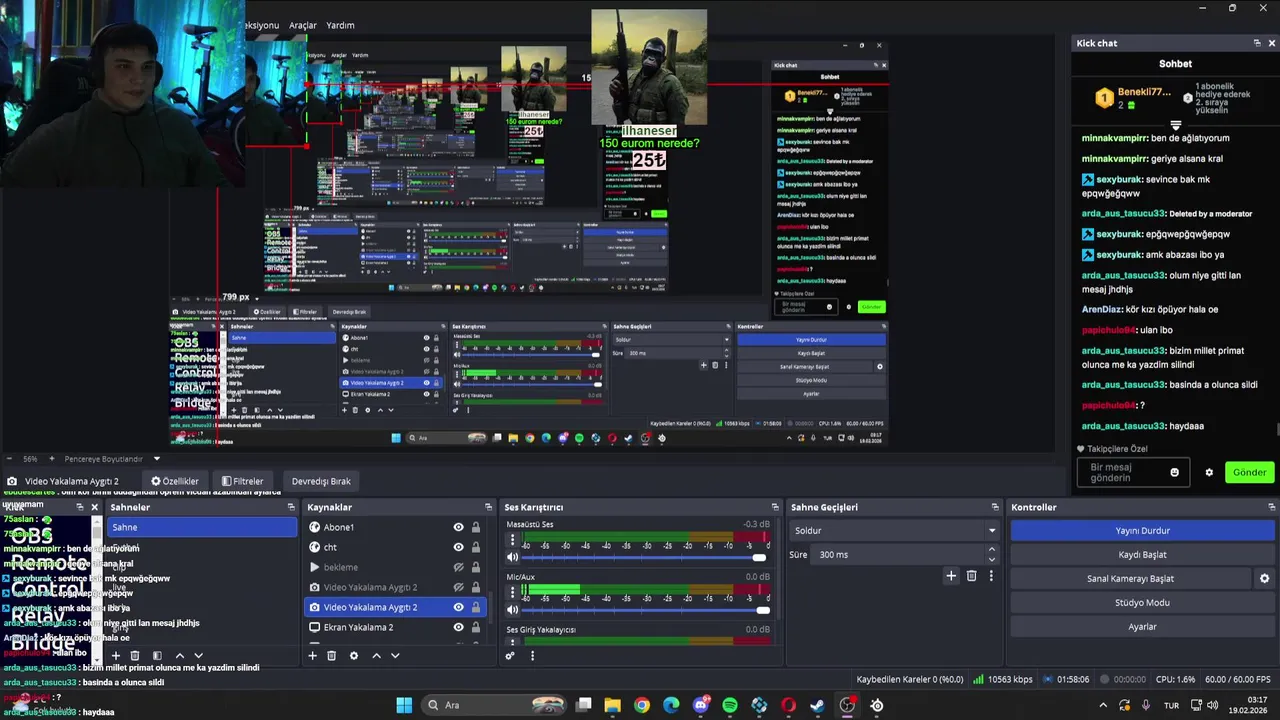1280x720 pixels.
Task: Open the Soldur transition dropdown
Action: [x=894, y=531]
